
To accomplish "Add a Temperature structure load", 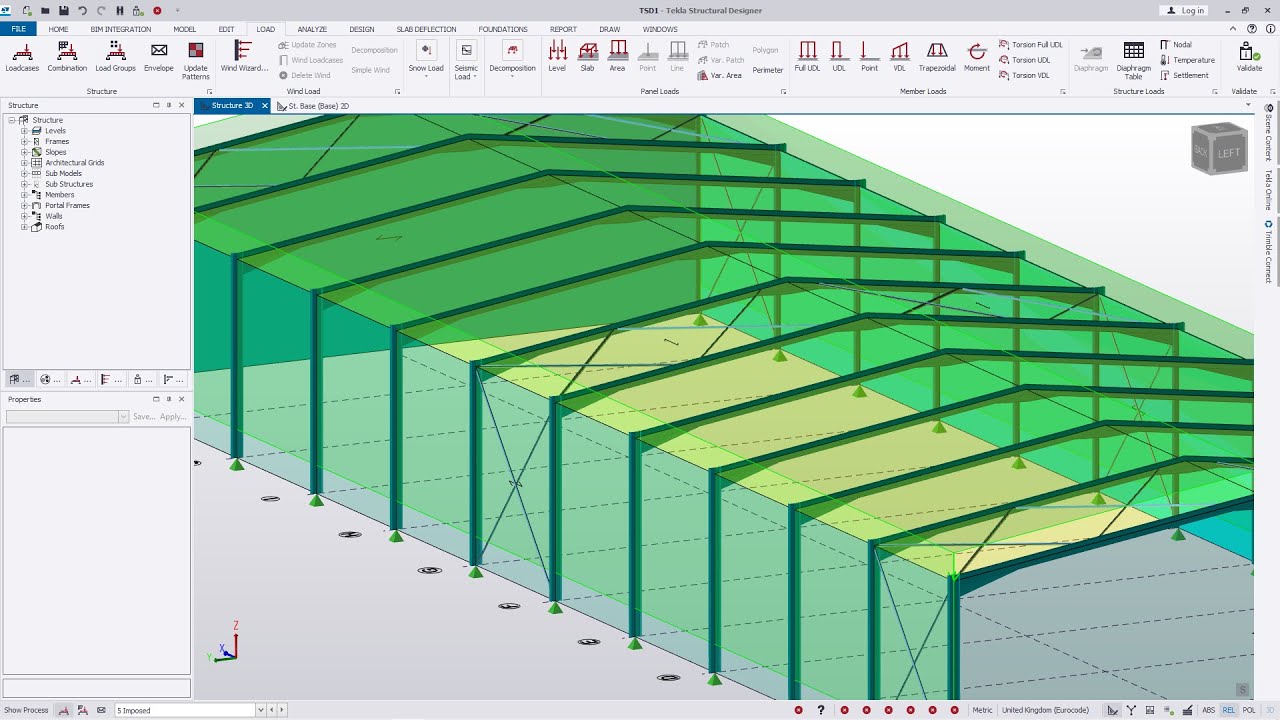I will coord(1187,60).
